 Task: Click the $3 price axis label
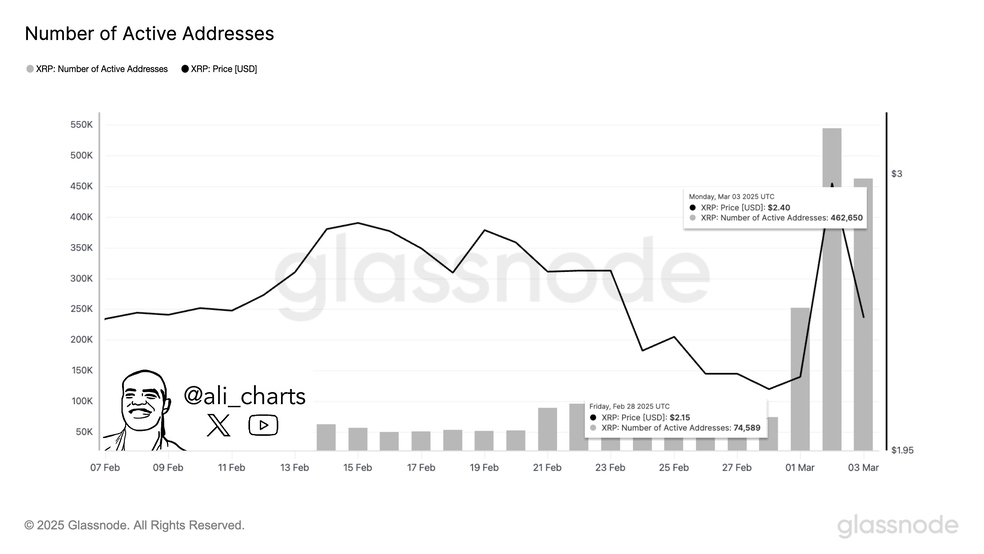(897, 174)
